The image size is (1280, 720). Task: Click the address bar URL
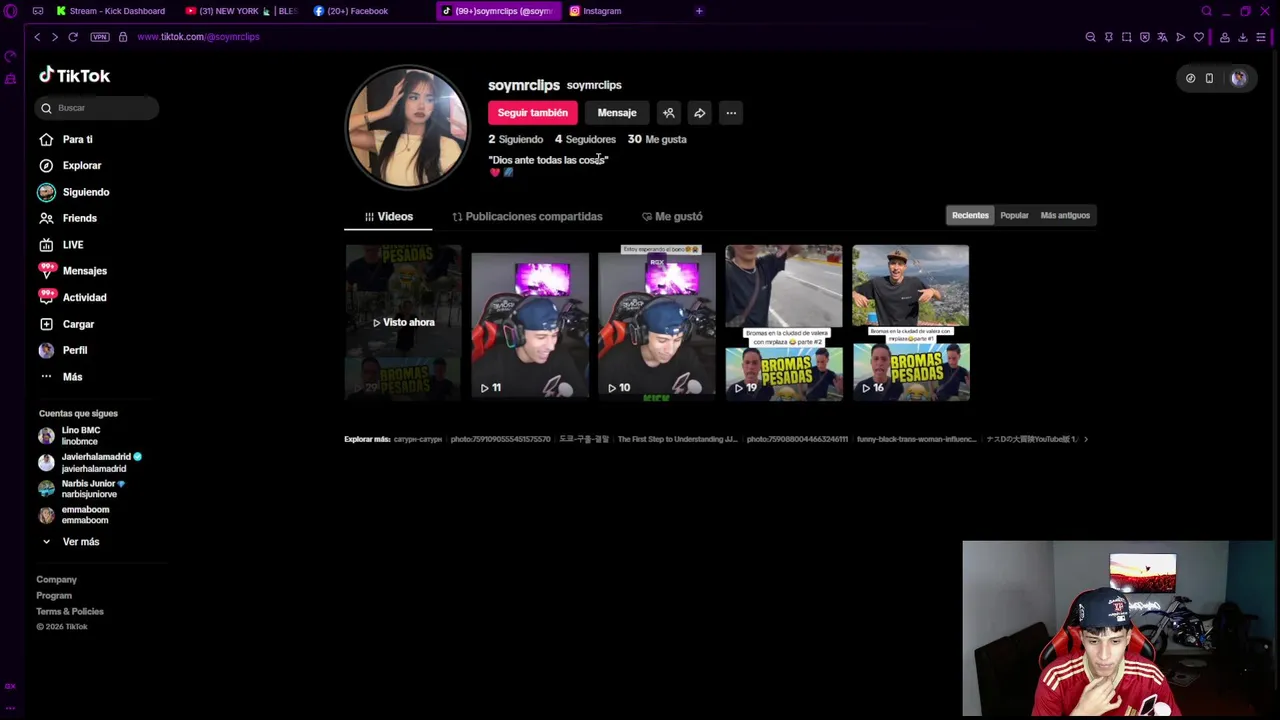click(198, 37)
